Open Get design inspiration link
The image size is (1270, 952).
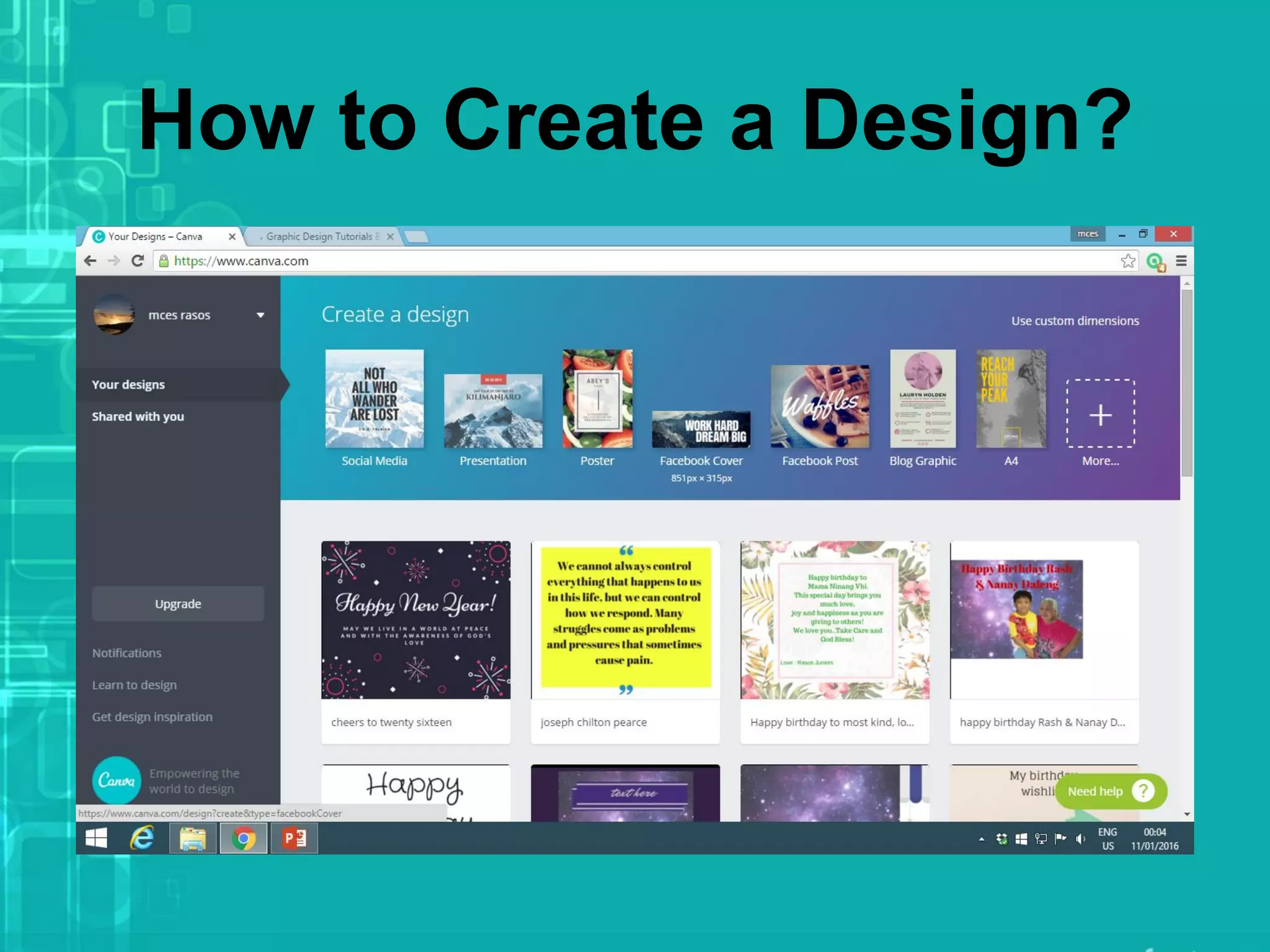click(152, 717)
